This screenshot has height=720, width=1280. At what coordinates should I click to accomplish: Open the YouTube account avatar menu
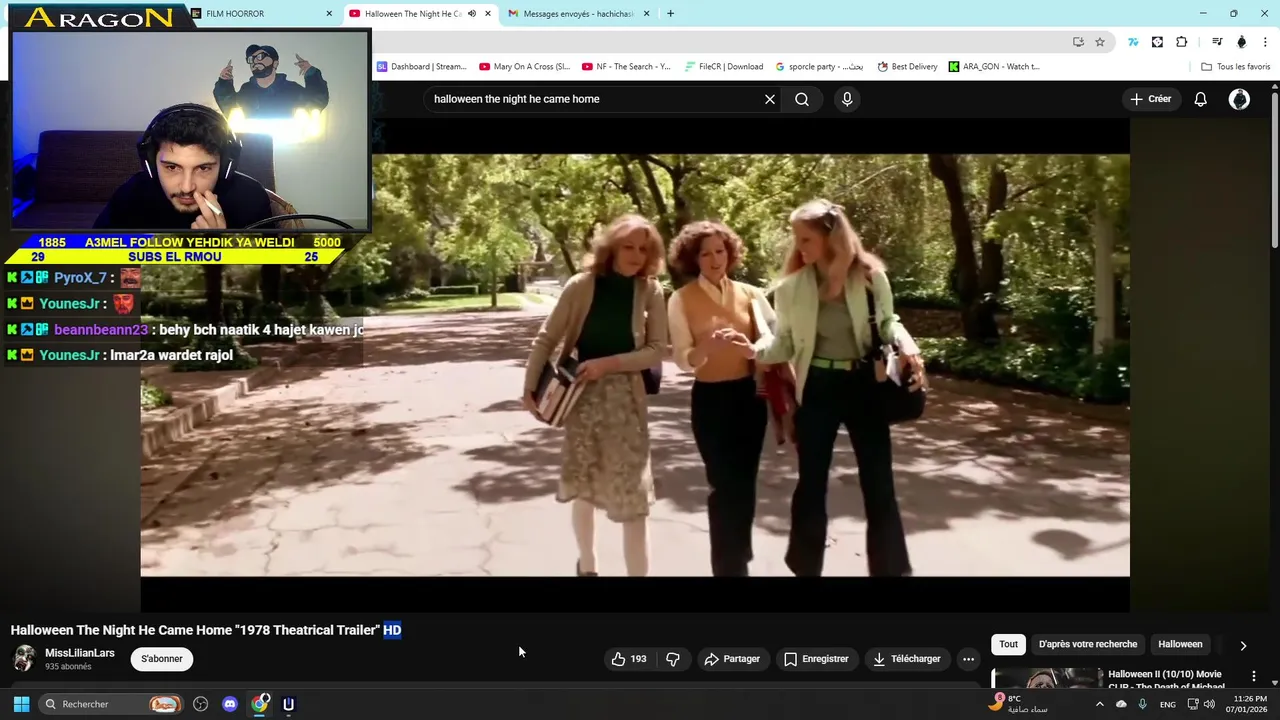coord(1239,99)
